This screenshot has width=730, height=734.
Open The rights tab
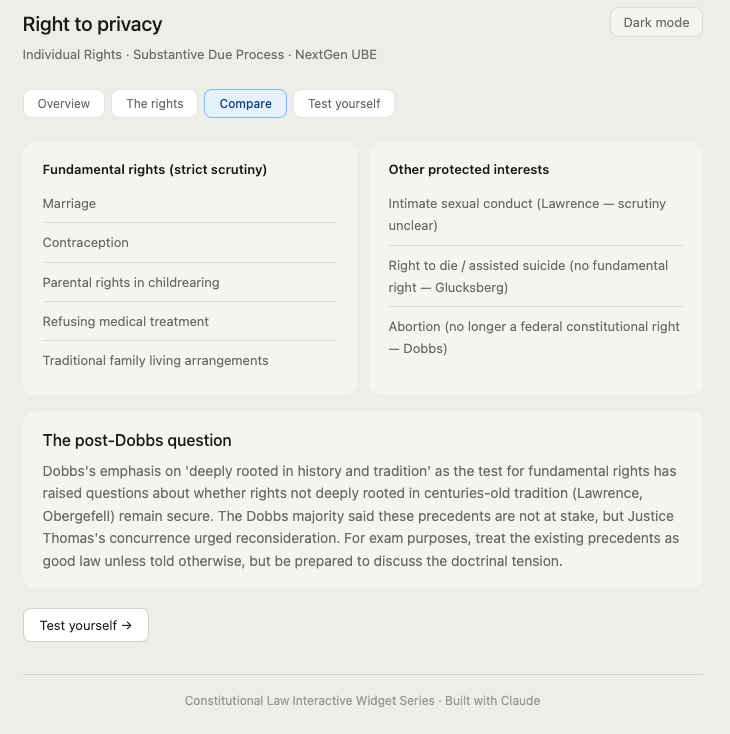(155, 104)
